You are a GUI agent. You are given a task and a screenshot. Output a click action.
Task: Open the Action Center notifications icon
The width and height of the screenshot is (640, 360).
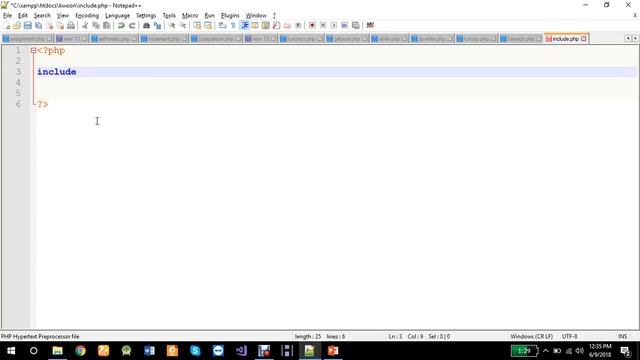tap(625, 351)
